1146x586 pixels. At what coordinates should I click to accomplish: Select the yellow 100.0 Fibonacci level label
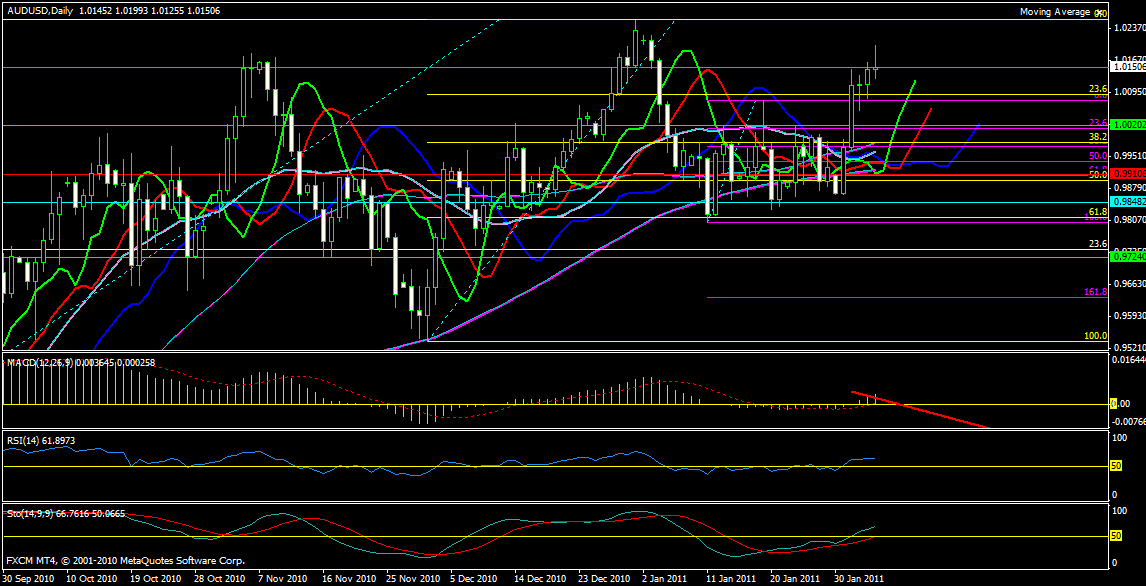[1095, 336]
